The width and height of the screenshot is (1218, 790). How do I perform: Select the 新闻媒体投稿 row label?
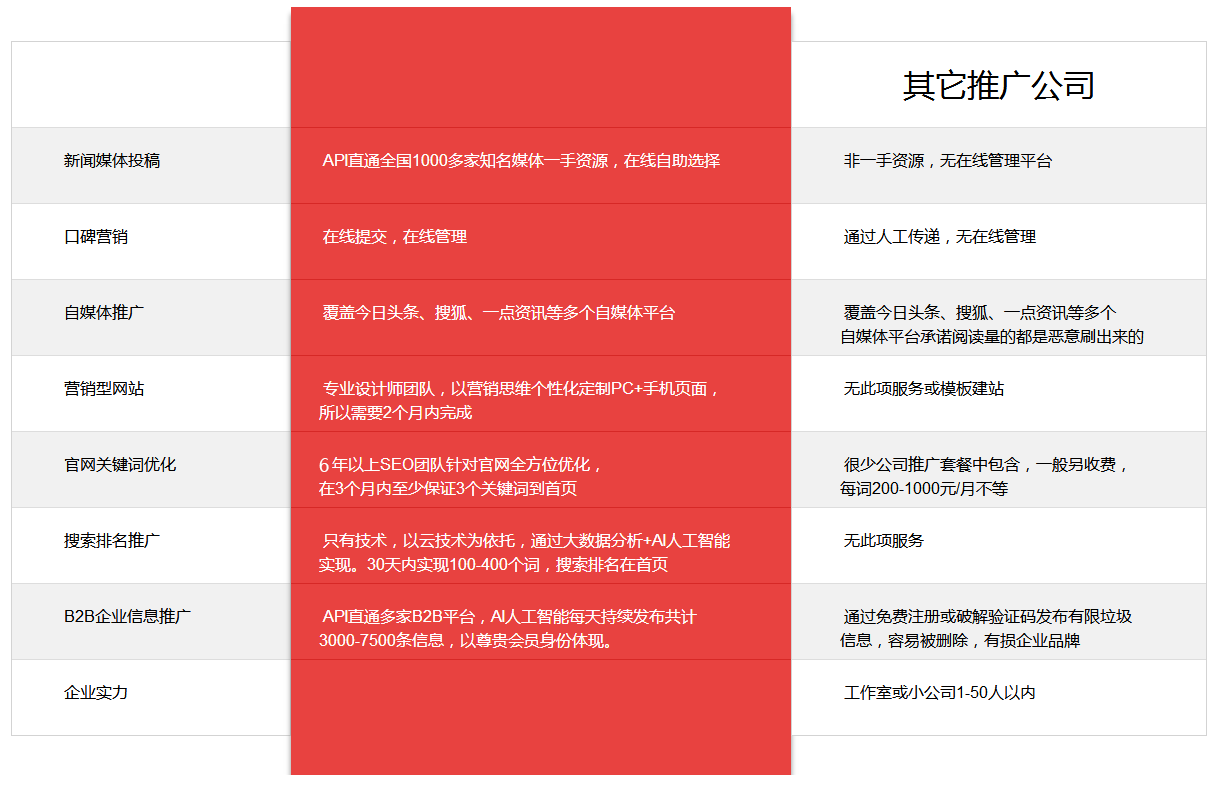point(112,161)
